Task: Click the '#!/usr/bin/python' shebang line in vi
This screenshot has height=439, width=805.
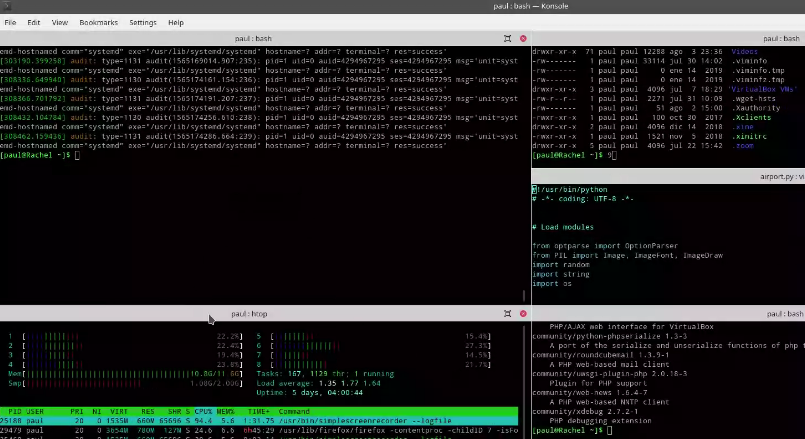Action: click(x=570, y=189)
